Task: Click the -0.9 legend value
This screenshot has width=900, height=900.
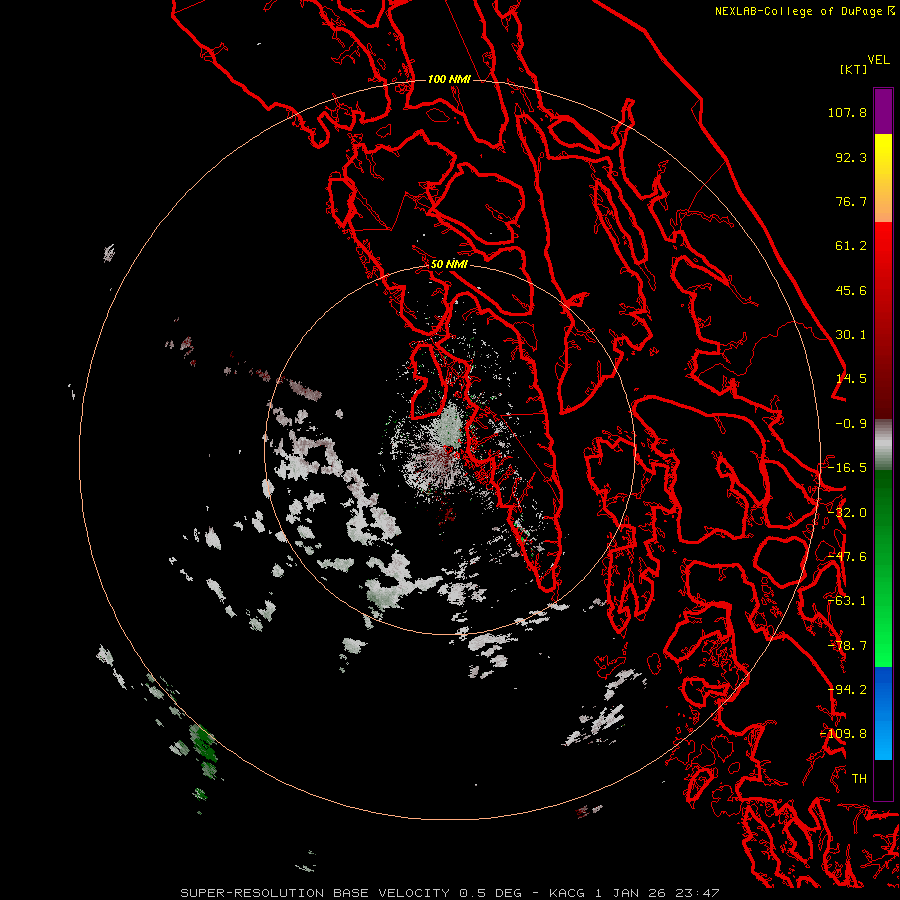Action: point(851,424)
